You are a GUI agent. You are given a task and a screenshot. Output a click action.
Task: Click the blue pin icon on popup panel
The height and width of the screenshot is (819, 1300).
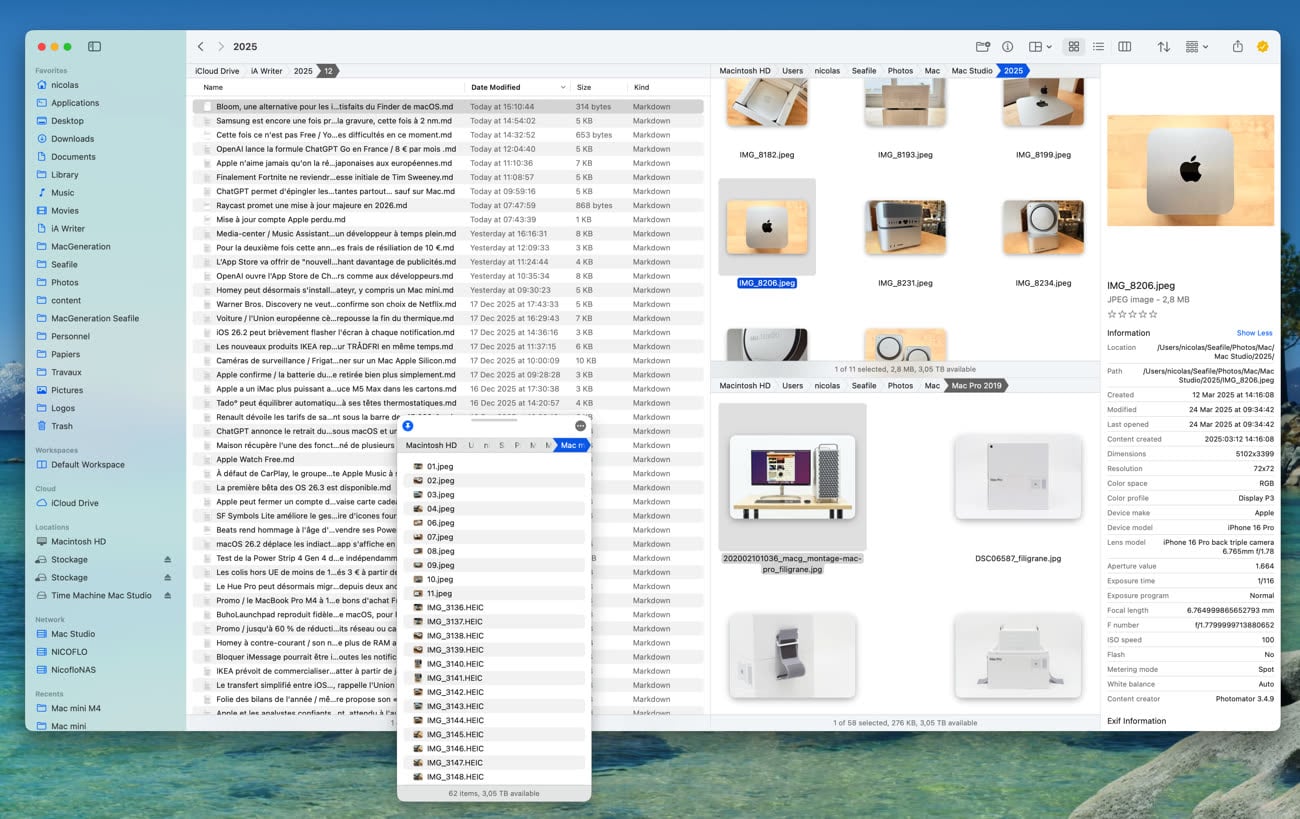tap(408, 426)
